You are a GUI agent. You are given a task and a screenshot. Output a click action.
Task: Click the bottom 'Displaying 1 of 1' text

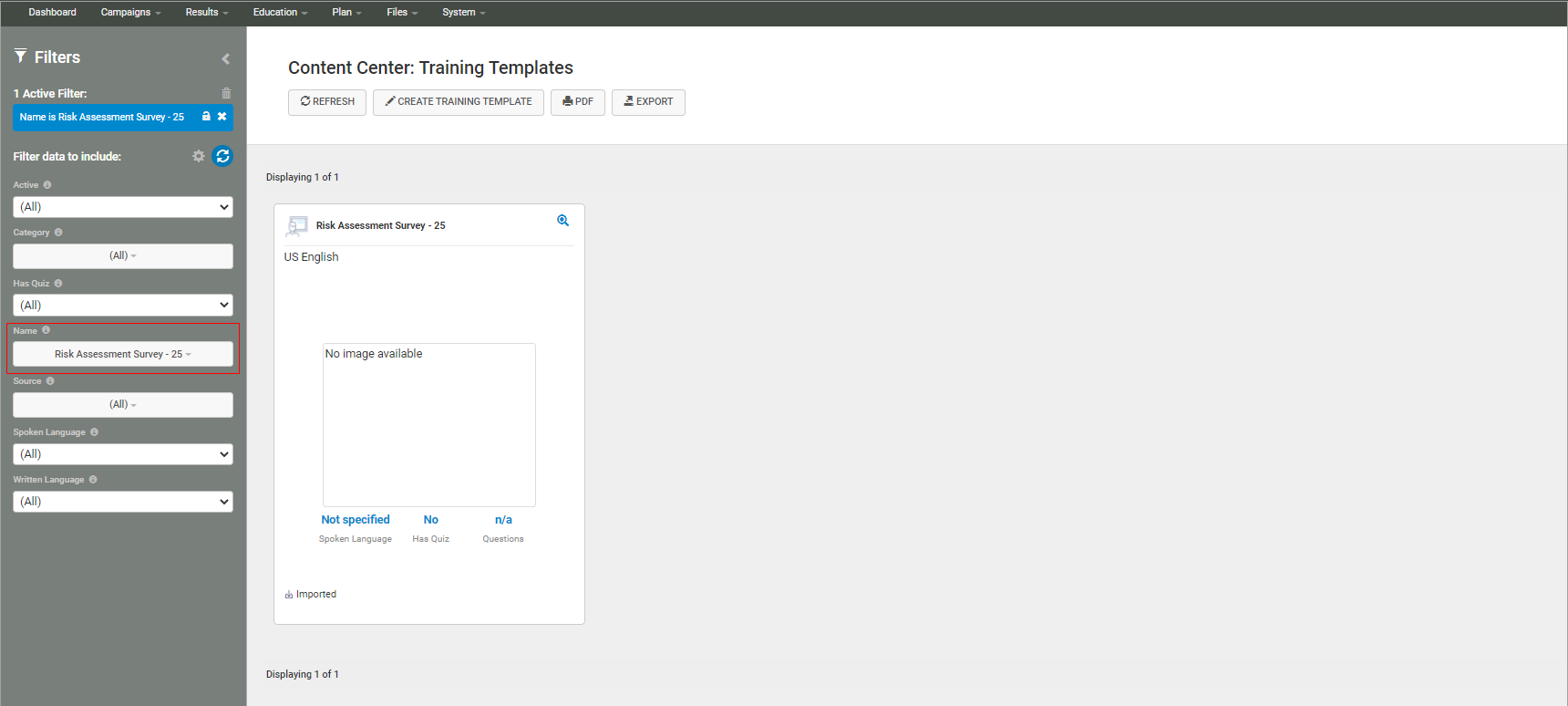303,674
